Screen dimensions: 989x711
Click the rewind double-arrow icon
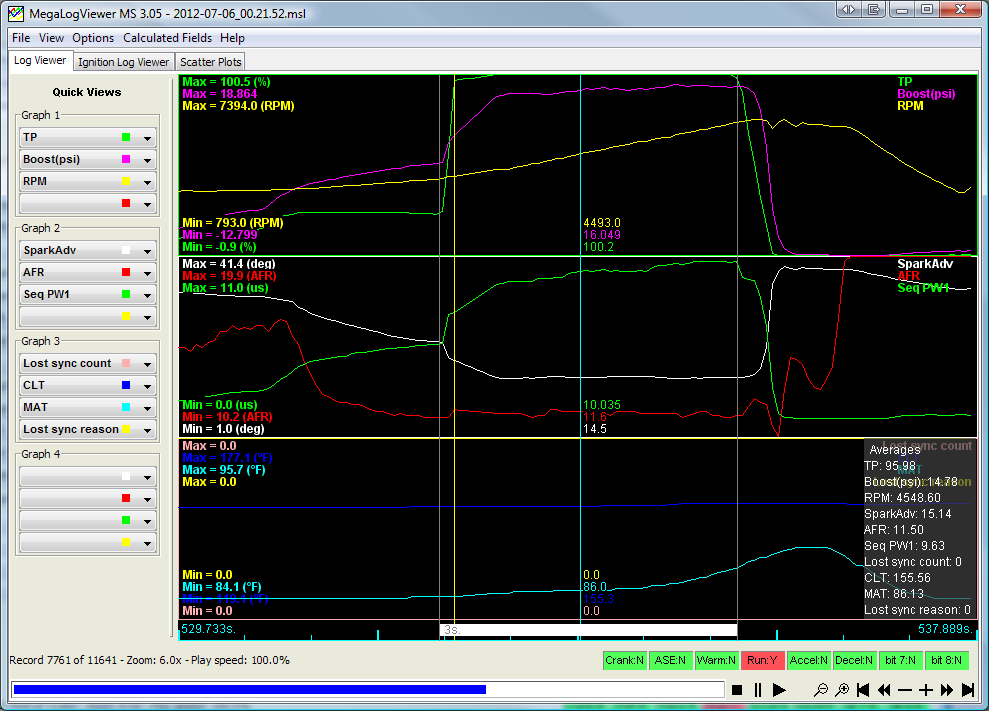(885, 690)
